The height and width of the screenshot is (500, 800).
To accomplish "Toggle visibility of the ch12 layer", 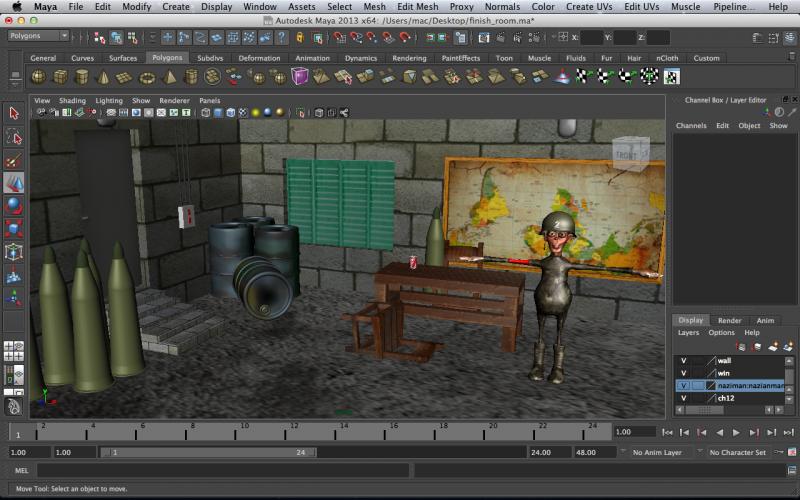I will point(684,398).
